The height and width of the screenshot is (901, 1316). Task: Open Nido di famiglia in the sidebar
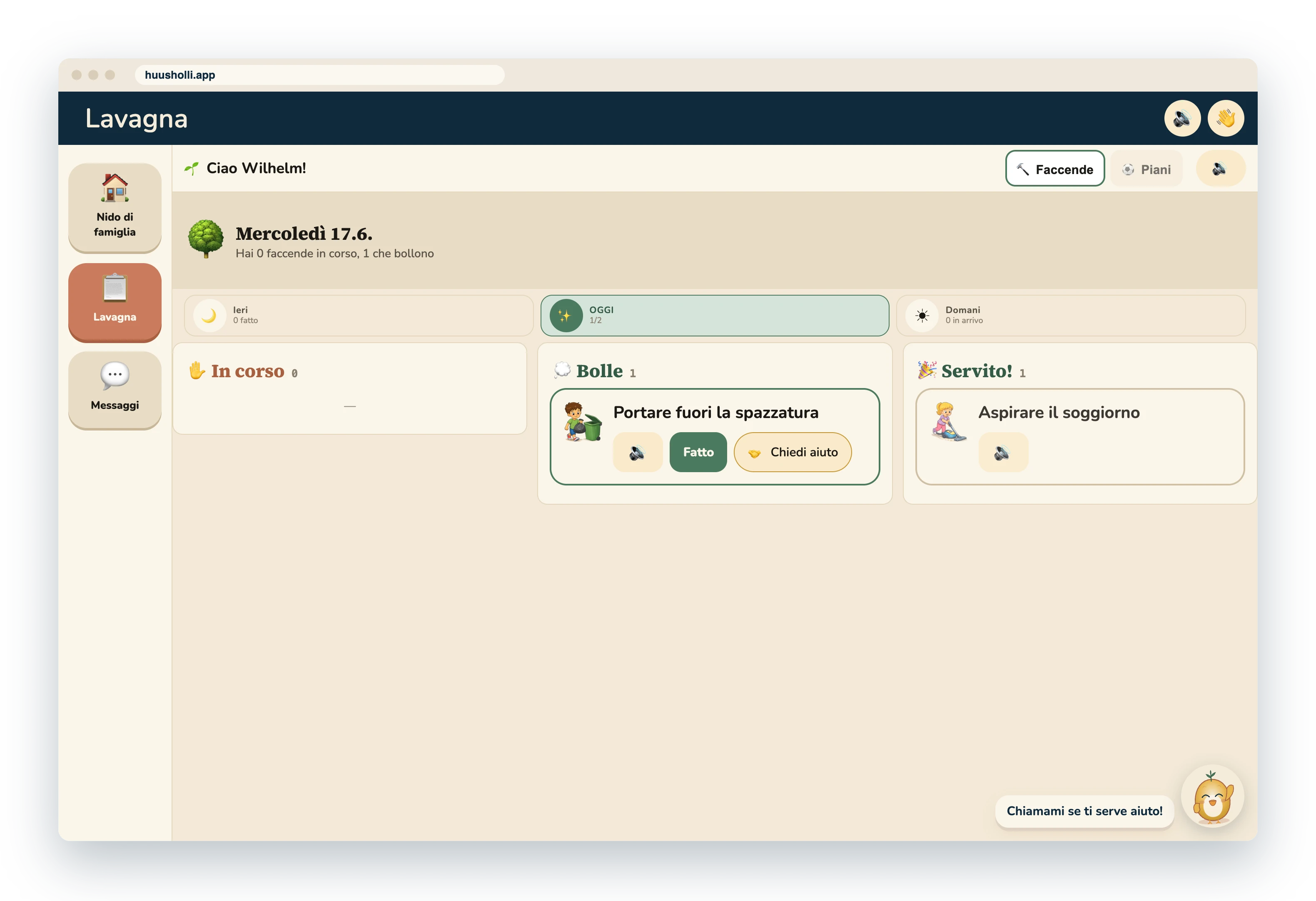115,207
